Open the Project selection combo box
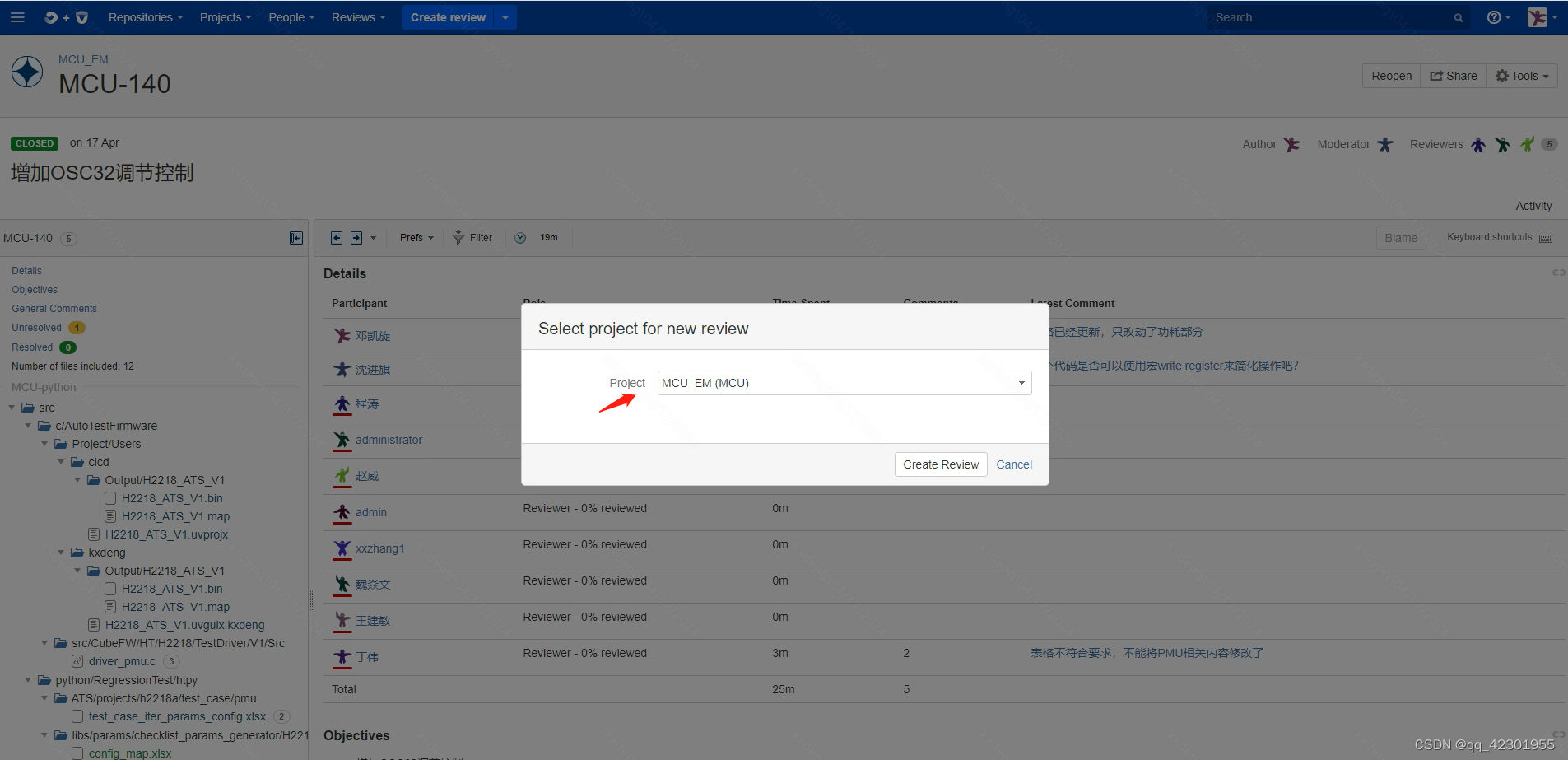Viewport: 1568px width, 760px height. click(844, 383)
